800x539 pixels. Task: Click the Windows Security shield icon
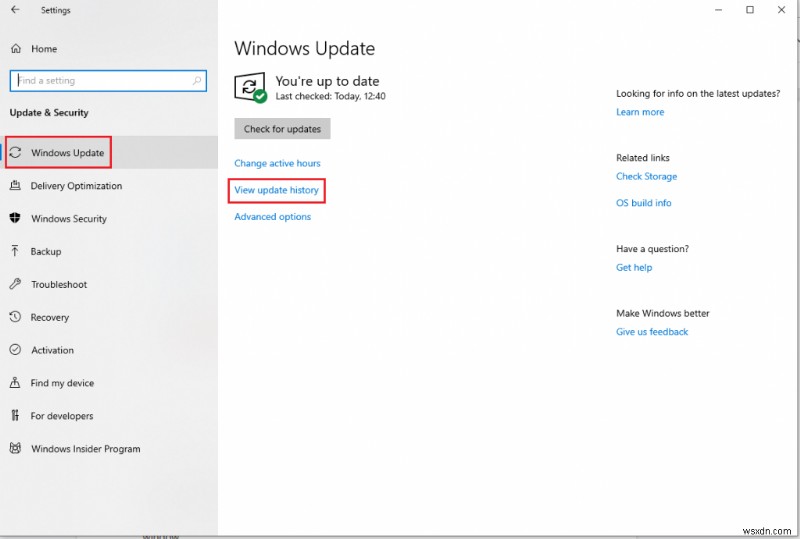(15, 218)
